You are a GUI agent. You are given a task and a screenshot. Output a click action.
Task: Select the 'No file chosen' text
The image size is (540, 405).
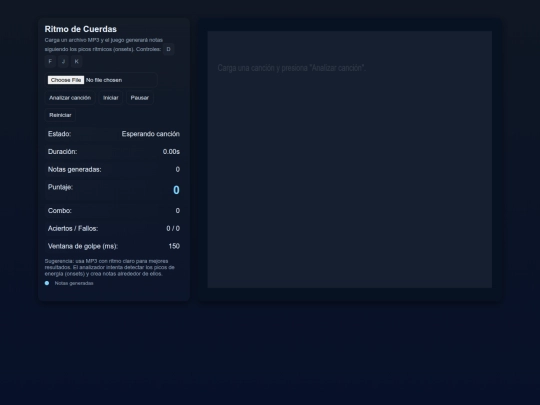[104, 80]
